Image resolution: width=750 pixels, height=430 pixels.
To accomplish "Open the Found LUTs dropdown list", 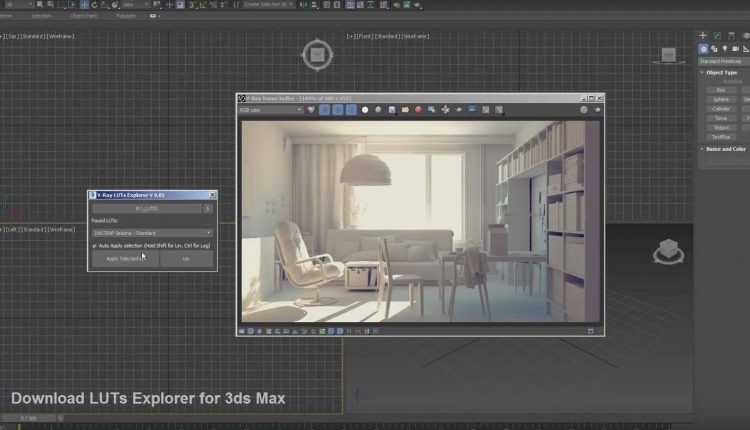I will click(152, 233).
